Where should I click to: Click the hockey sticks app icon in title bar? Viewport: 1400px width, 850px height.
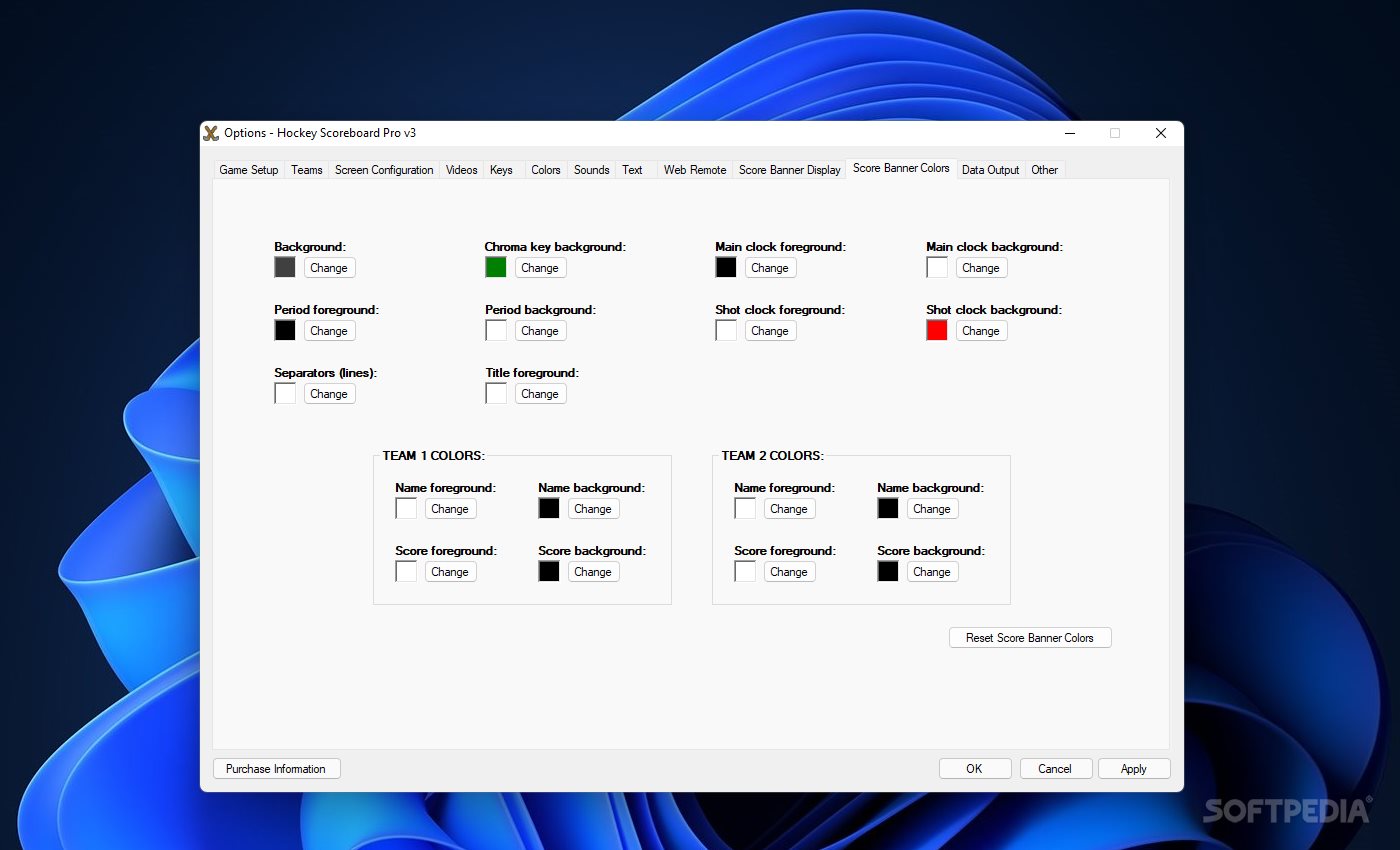pyautogui.click(x=211, y=133)
